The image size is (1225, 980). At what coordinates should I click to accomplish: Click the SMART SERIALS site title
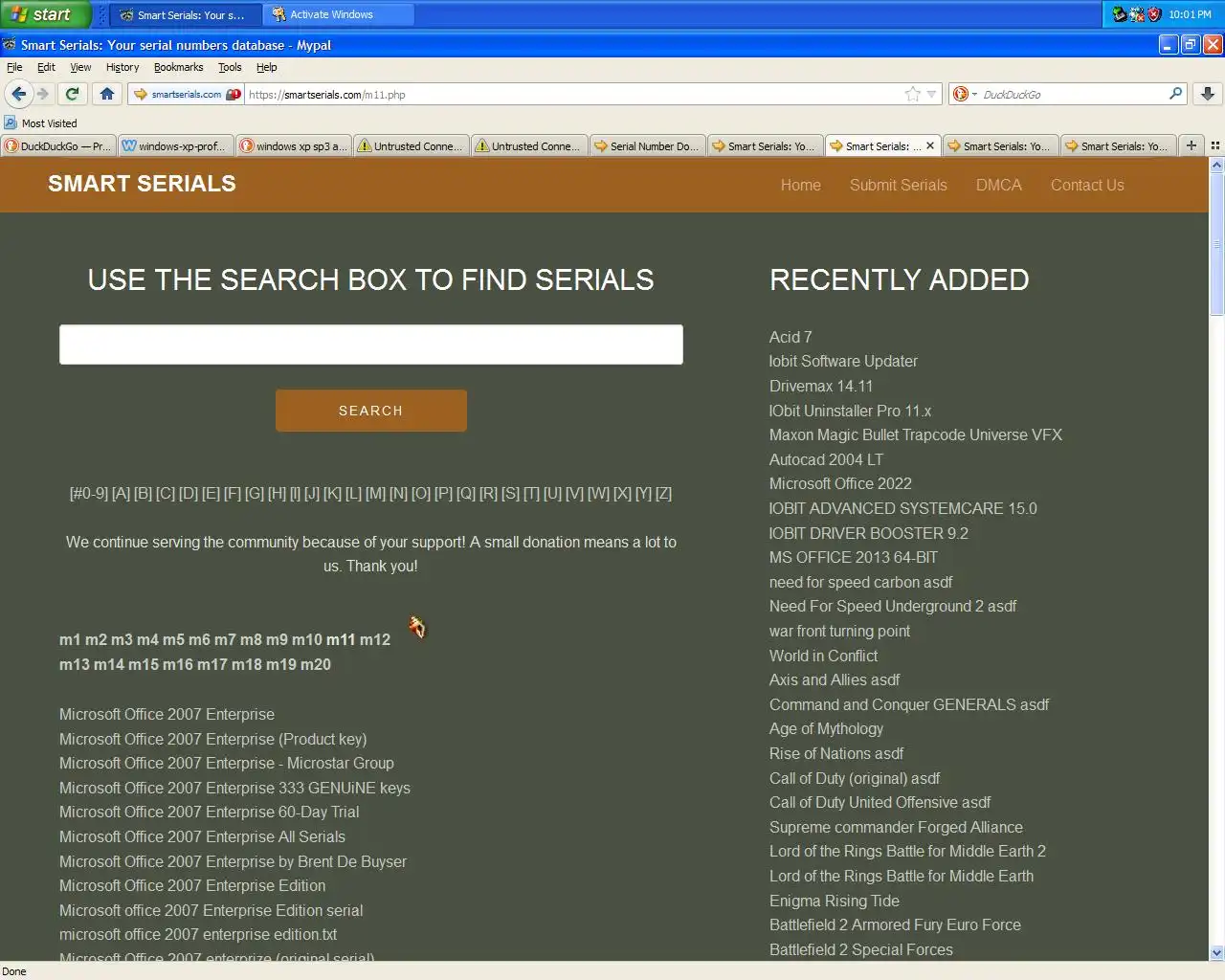pyautogui.click(x=142, y=184)
